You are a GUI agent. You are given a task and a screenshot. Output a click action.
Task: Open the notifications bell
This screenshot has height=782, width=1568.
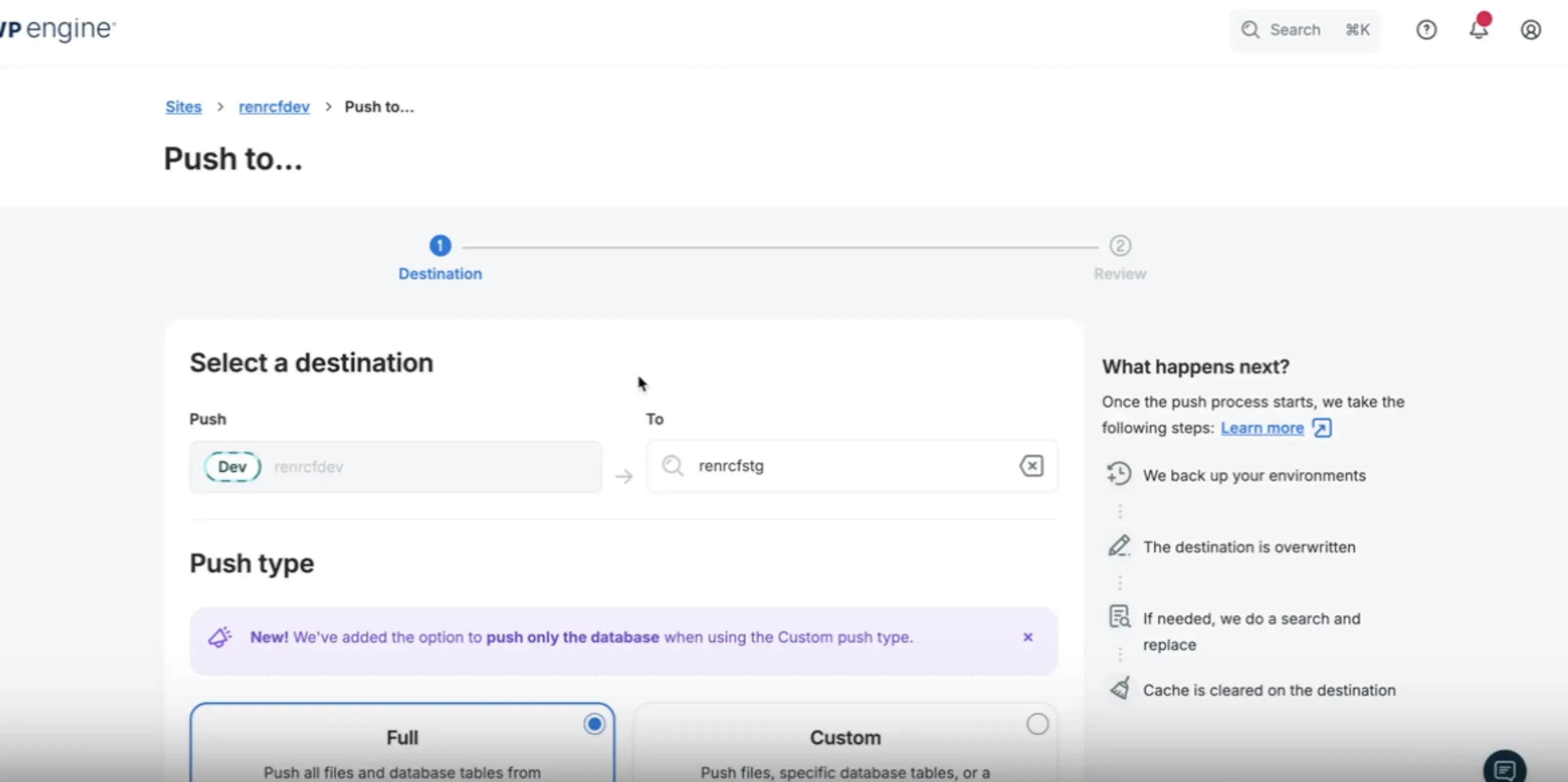(1479, 29)
